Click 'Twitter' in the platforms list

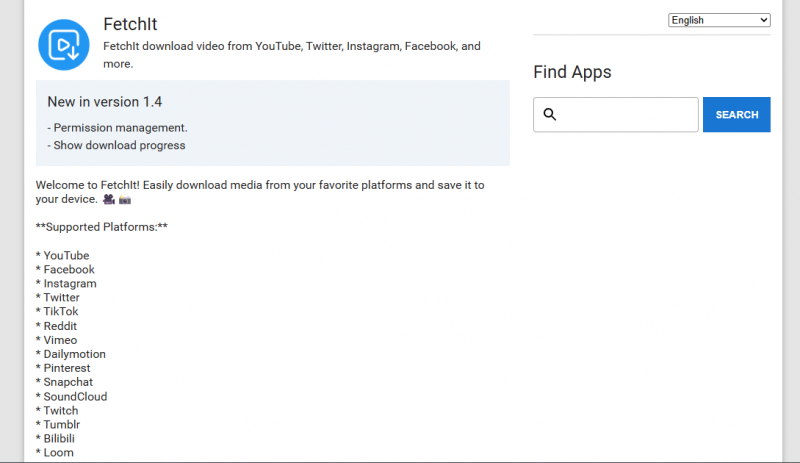tap(61, 297)
